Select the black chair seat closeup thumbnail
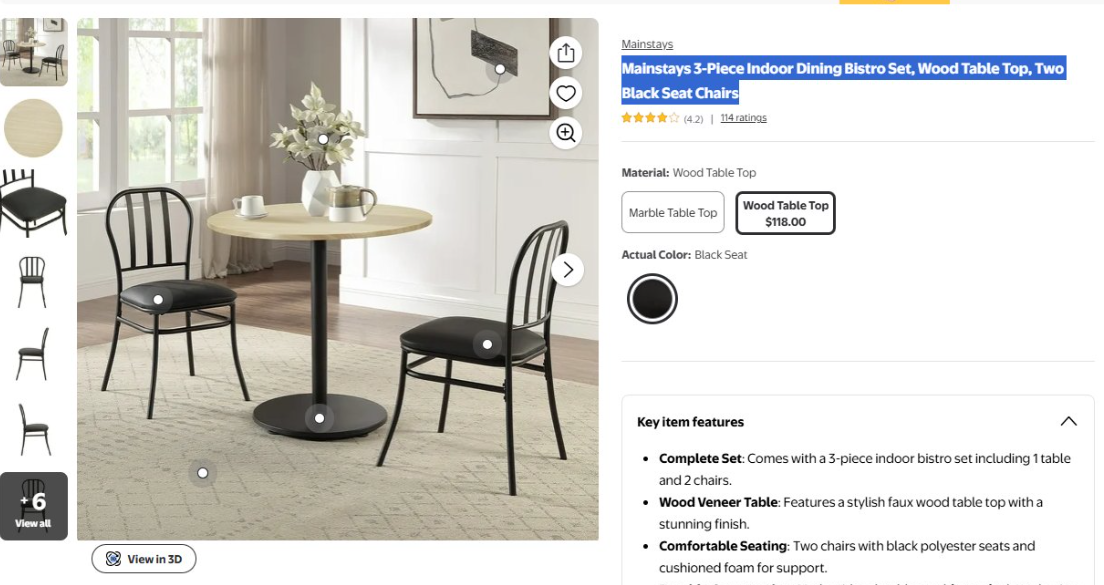Image resolution: width=1104 pixels, height=585 pixels. 33,203
